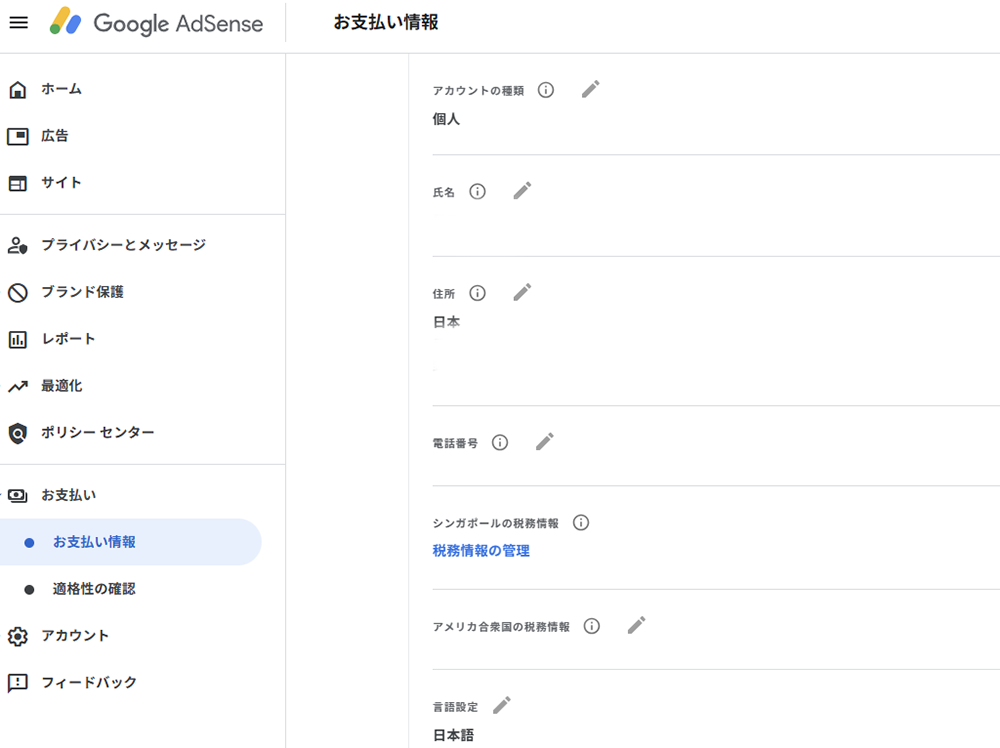Go to ホーム in the sidebar

click(x=60, y=89)
